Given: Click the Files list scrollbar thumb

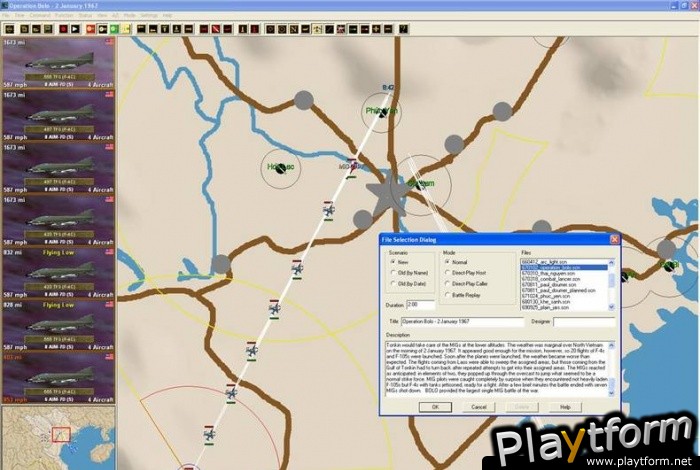Looking at the screenshot, I should click(611, 280).
